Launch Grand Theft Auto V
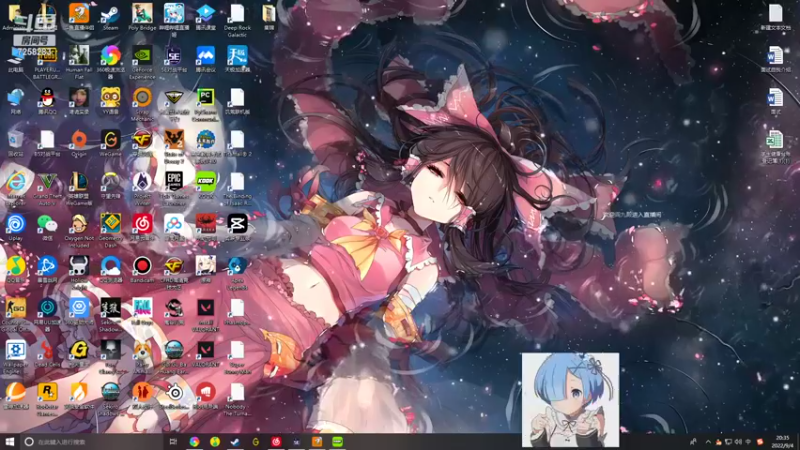 pos(47,188)
